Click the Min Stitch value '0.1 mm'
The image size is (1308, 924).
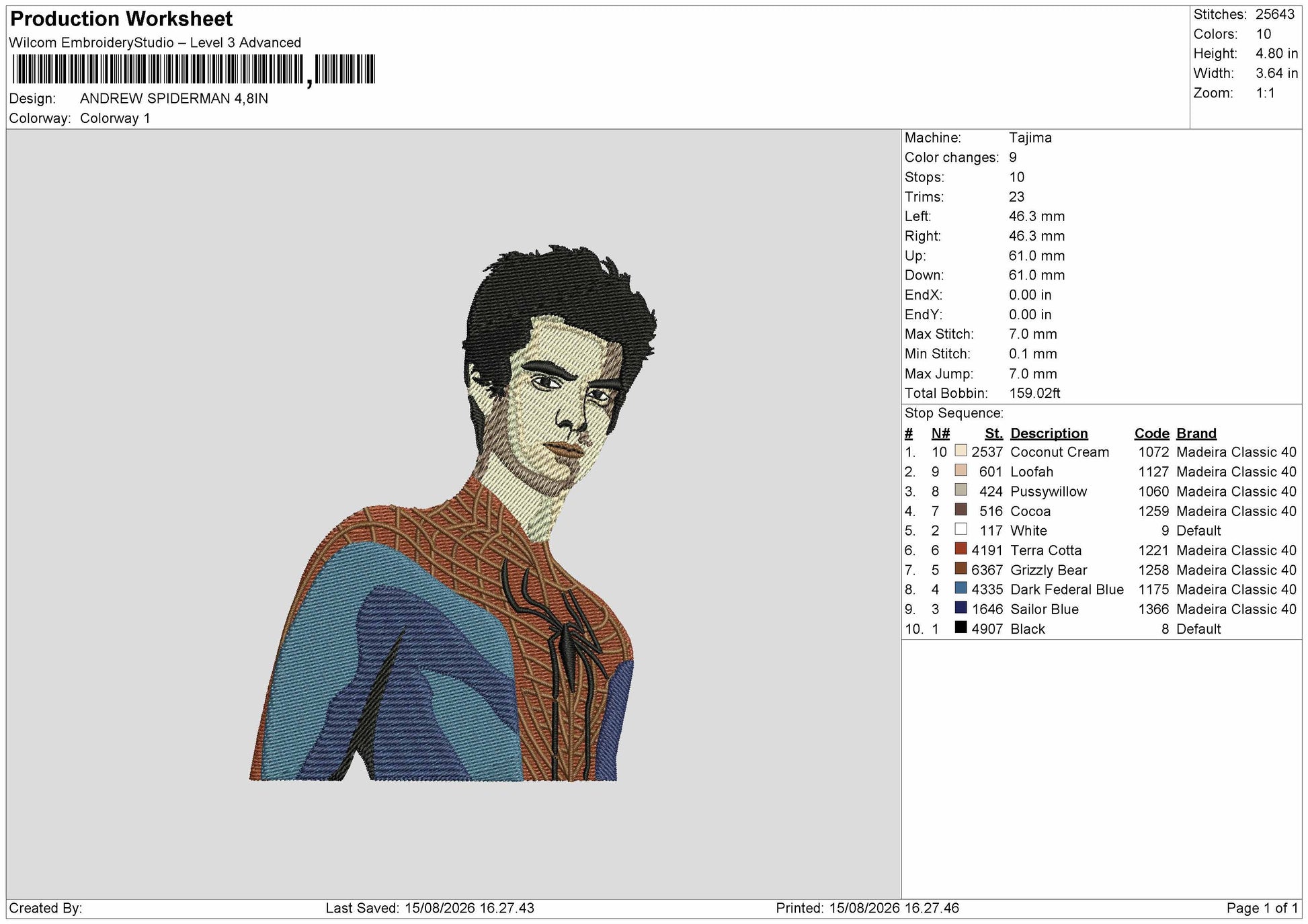point(1033,354)
